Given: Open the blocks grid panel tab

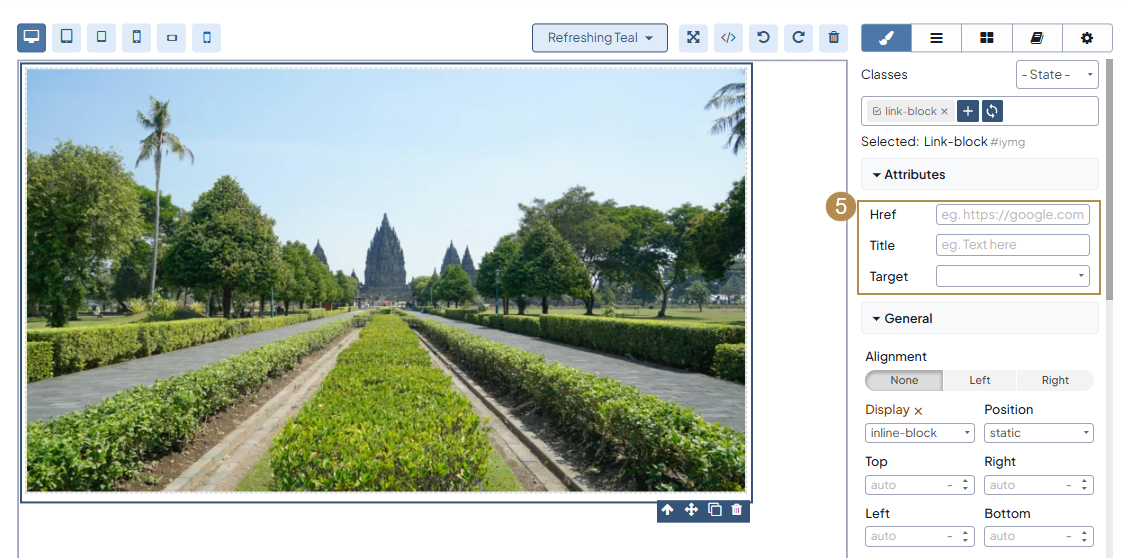Looking at the screenshot, I should tap(986, 38).
